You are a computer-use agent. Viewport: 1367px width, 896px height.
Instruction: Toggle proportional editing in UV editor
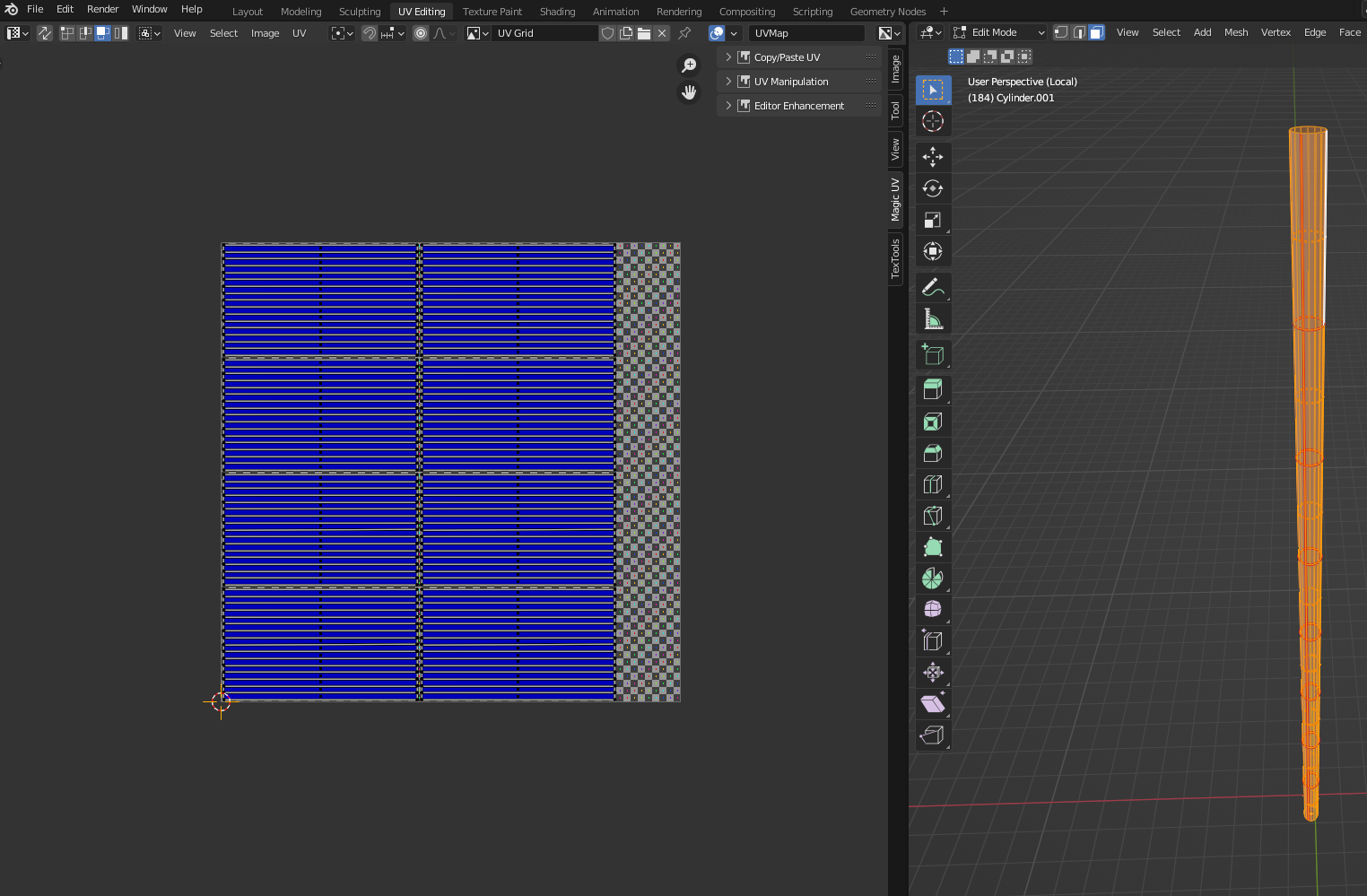point(421,33)
